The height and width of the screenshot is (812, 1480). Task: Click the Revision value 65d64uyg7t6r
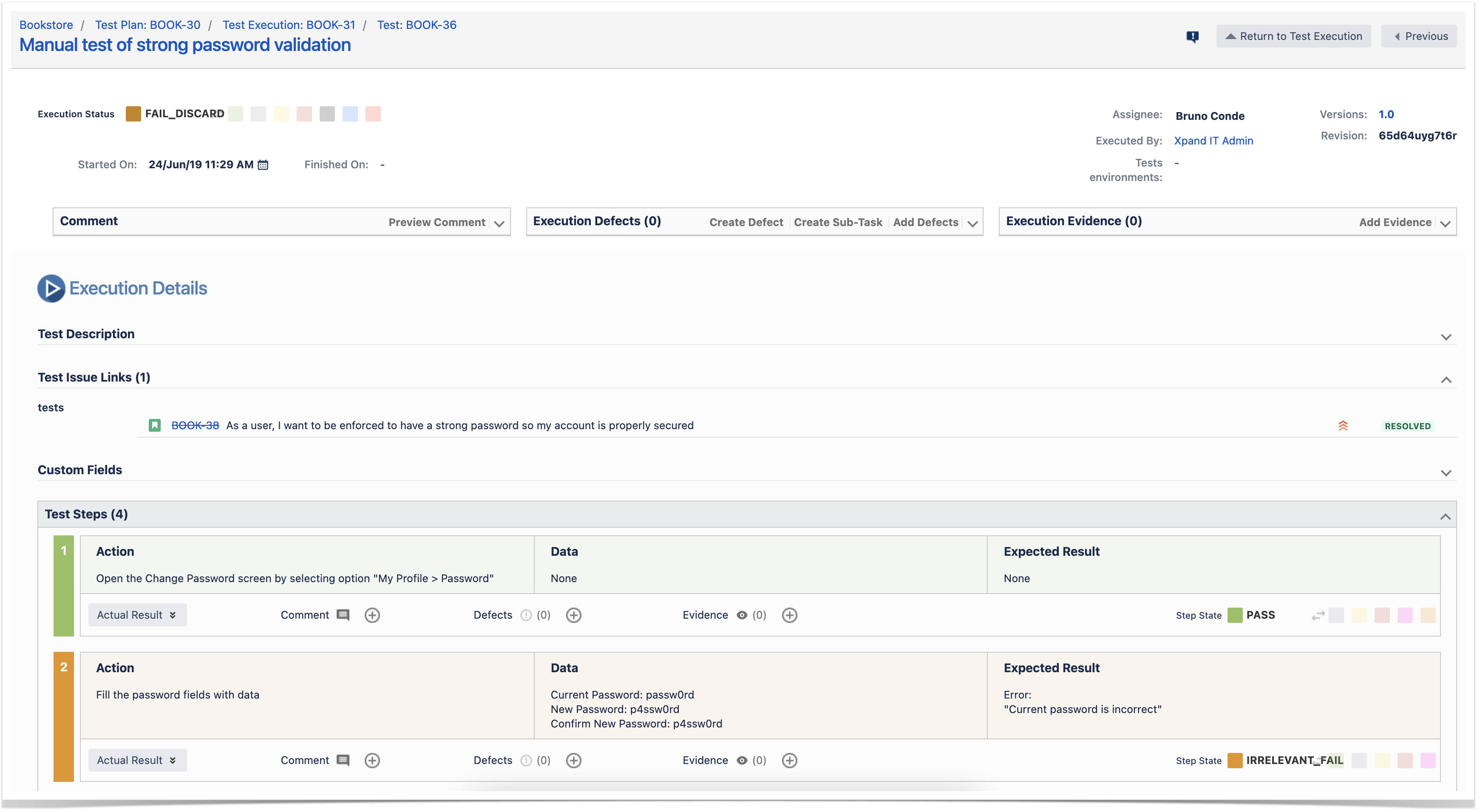pos(1417,136)
